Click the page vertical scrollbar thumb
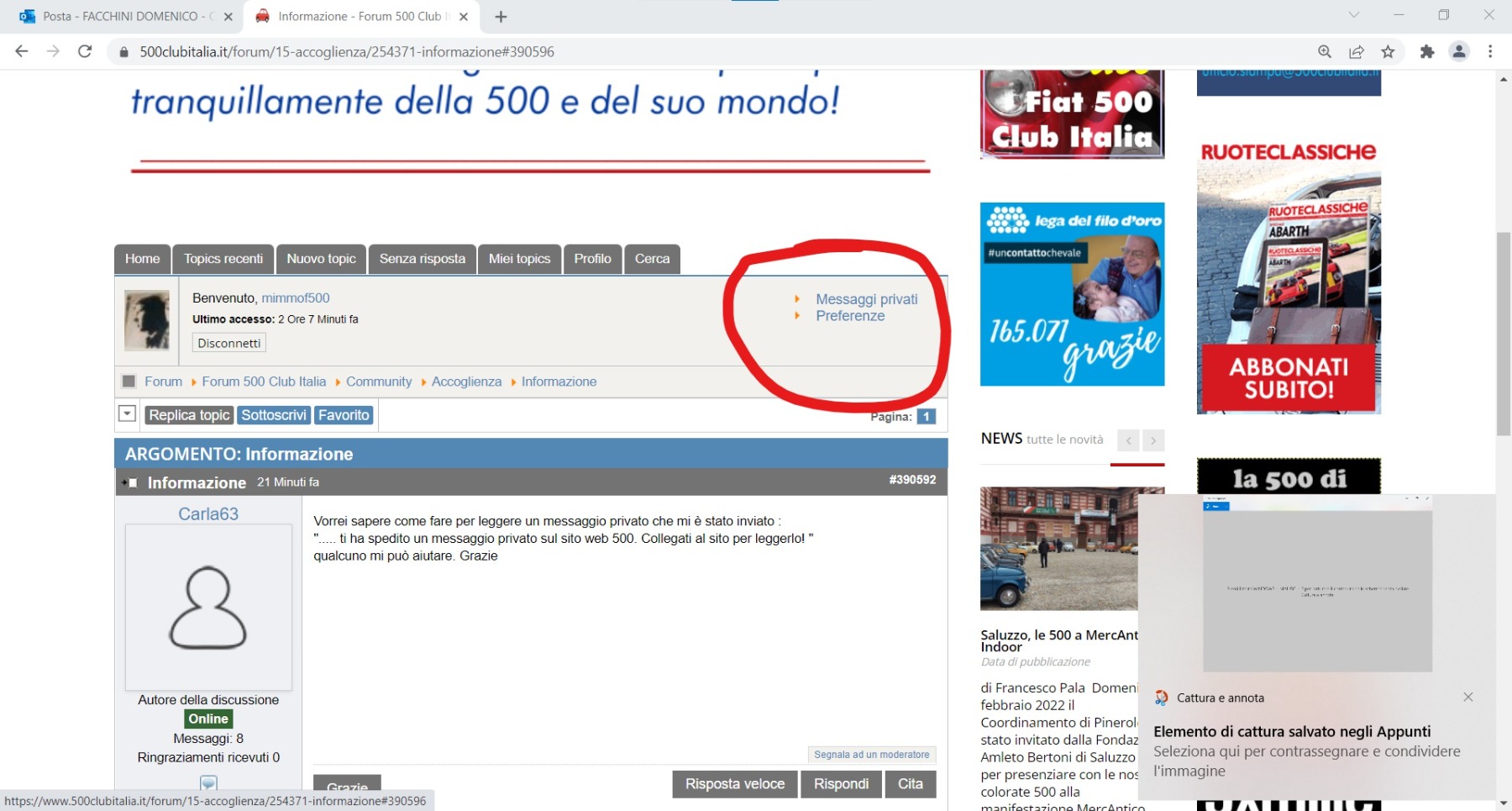The image size is (1512, 811). 1504,334
